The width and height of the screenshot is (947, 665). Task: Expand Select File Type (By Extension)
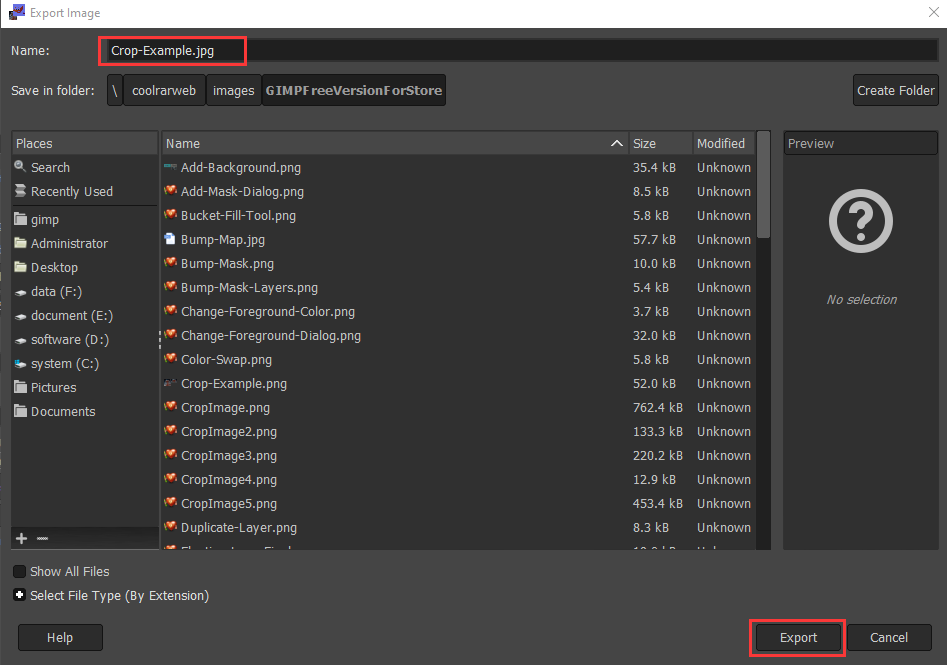(19, 595)
